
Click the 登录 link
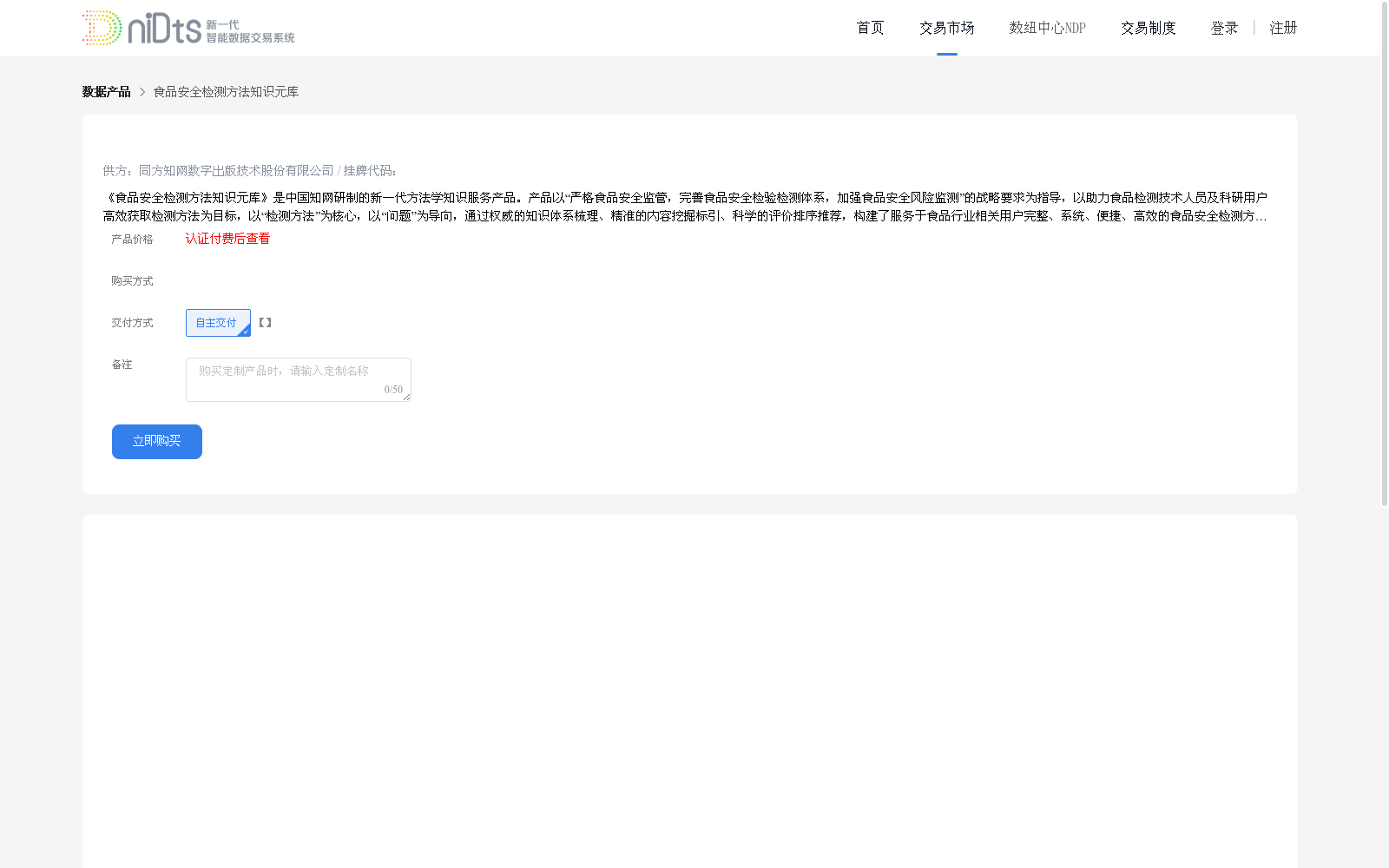[x=1224, y=27]
